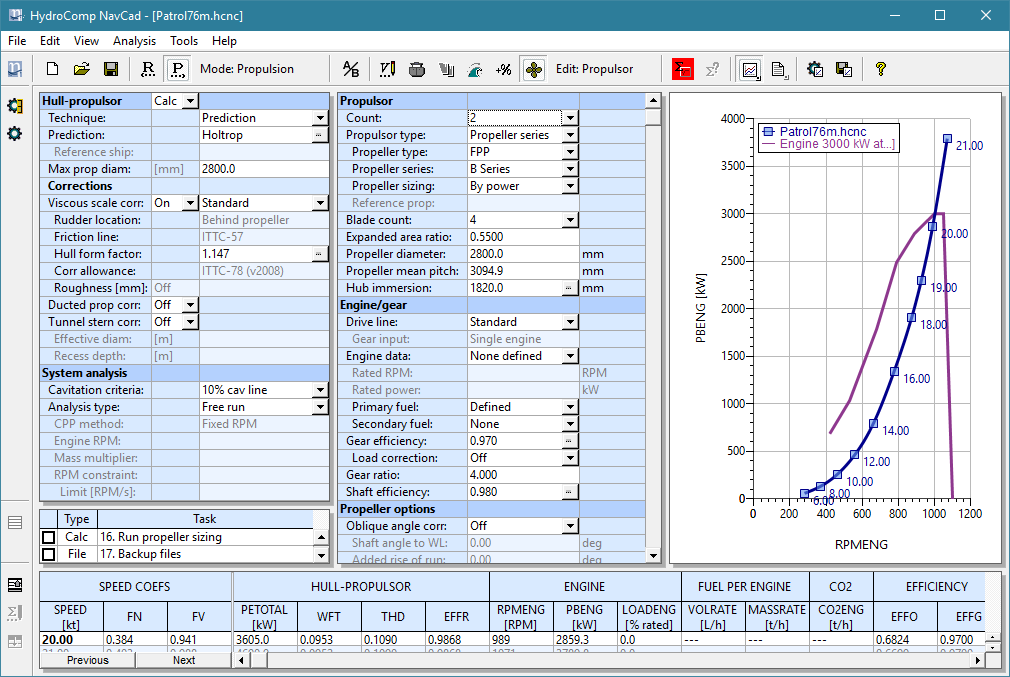The height and width of the screenshot is (677, 1010).
Task: Open the View menu
Action: coord(86,41)
